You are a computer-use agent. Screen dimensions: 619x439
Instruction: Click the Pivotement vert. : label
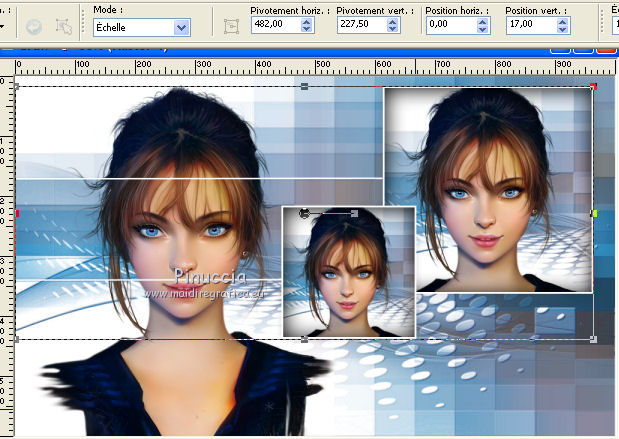[x=375, y=11]
